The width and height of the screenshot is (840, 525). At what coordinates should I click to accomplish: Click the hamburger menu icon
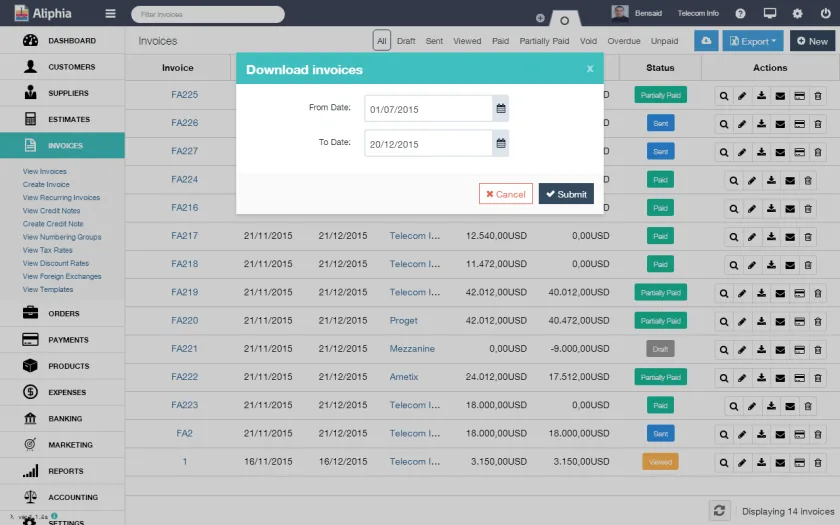tap(110, 13)
